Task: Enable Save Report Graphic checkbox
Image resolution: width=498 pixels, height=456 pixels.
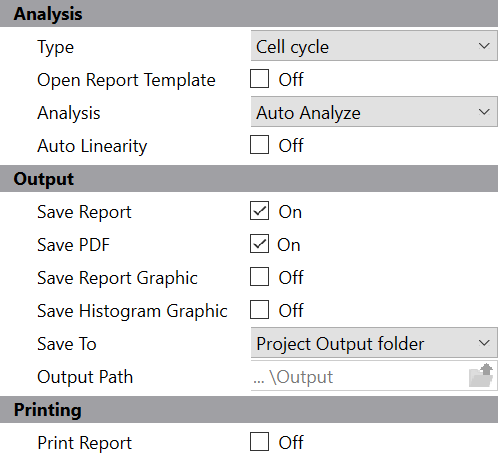Action: [x=259, y=277]
